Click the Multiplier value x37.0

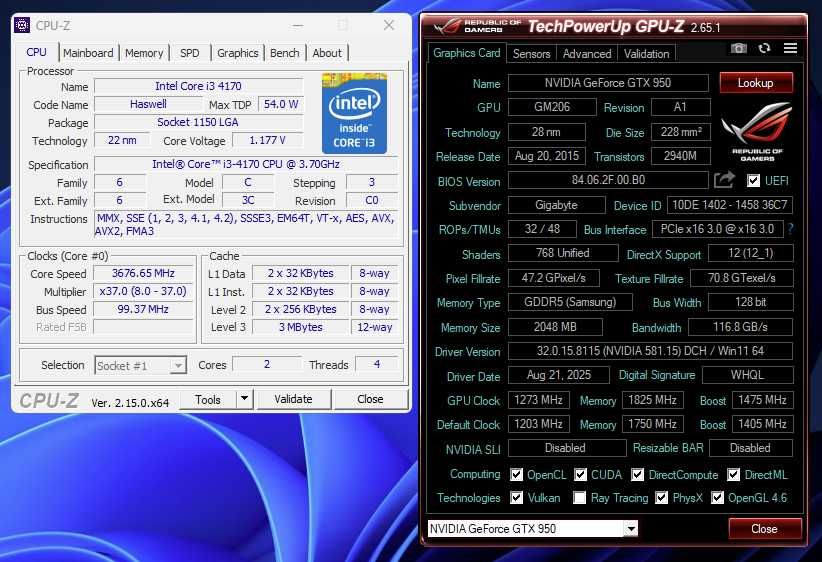tap(143, 291)
